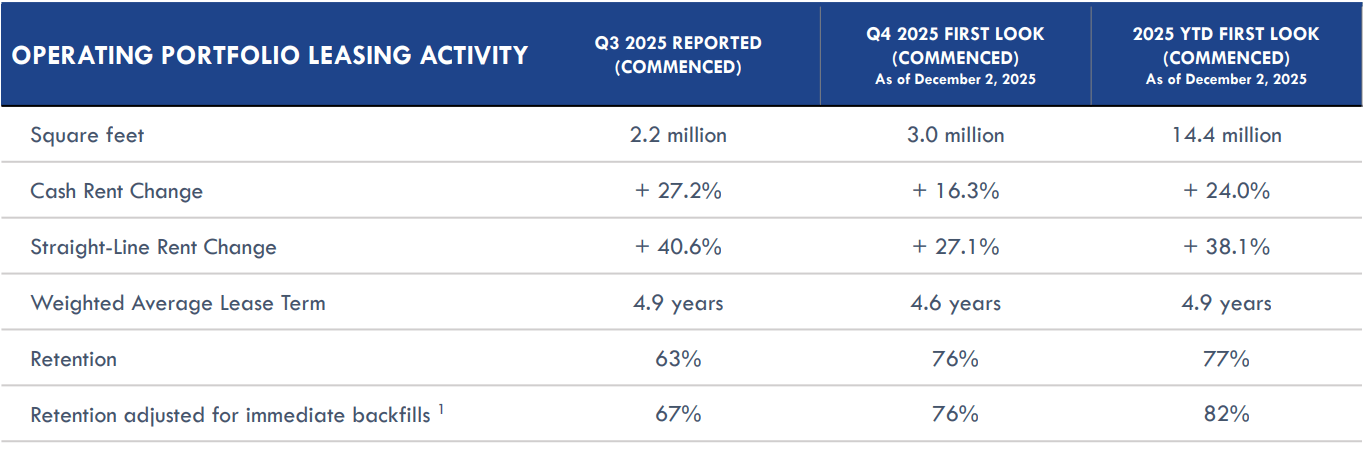This screenshot has width=1363, height=451.
Task: Click the Cash Rent Change row label
Action: pyautogui.click(x=116, y=191)
